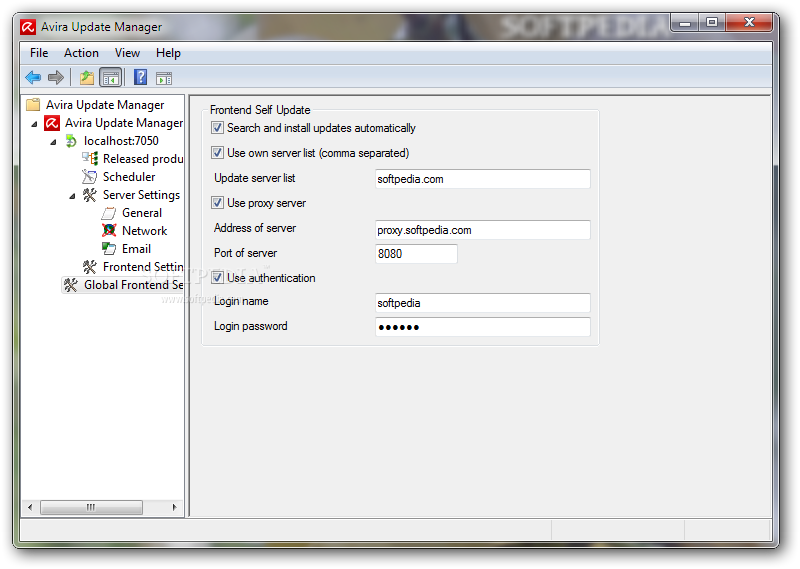Toggle the Show/Hide Action Pane icon

pyautogui.click(x=164, y=78)
